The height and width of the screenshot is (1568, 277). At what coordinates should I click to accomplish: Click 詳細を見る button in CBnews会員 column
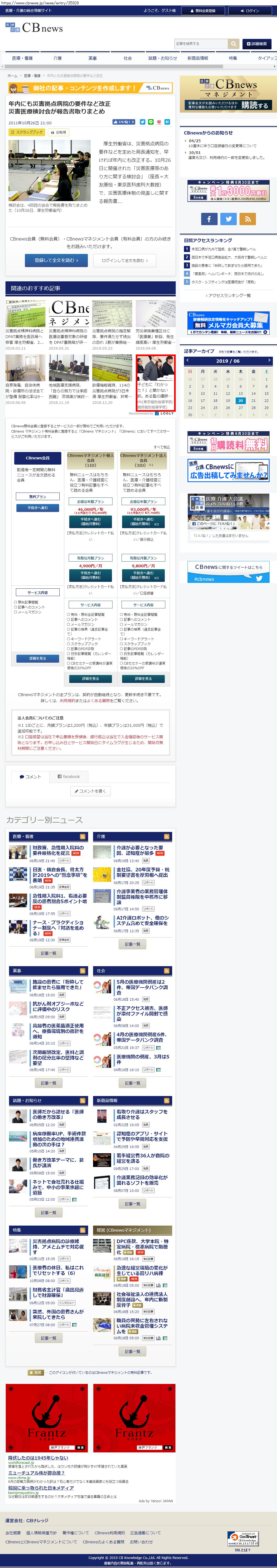coord(37,659)
